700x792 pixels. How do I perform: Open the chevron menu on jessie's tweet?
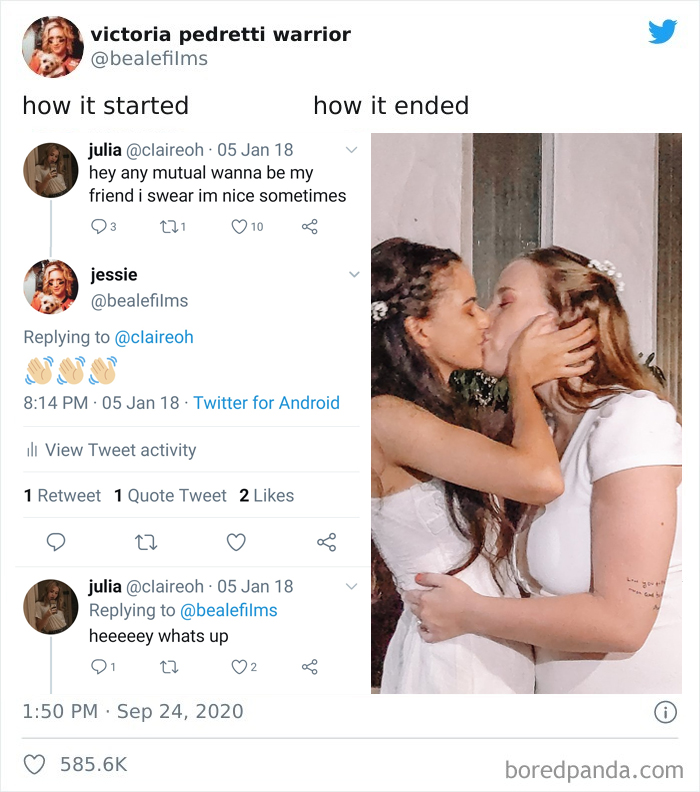click(x=354, y=275)
